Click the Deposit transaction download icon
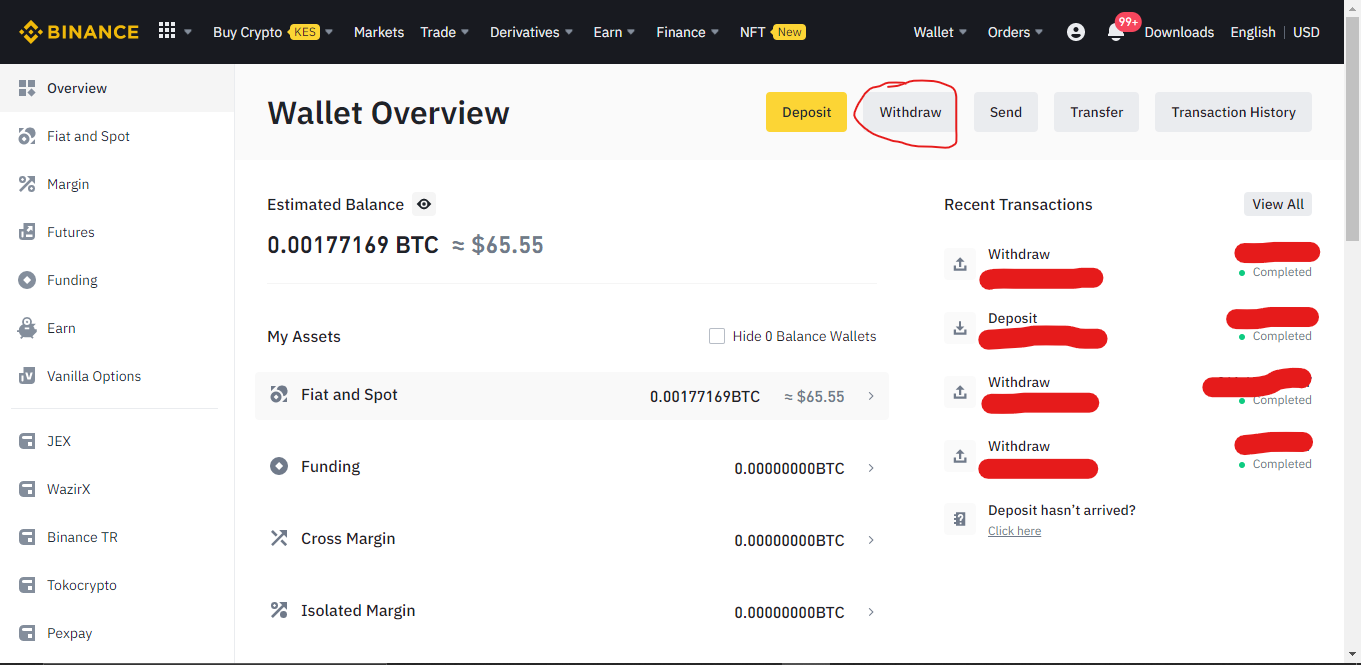 point(960,328)
